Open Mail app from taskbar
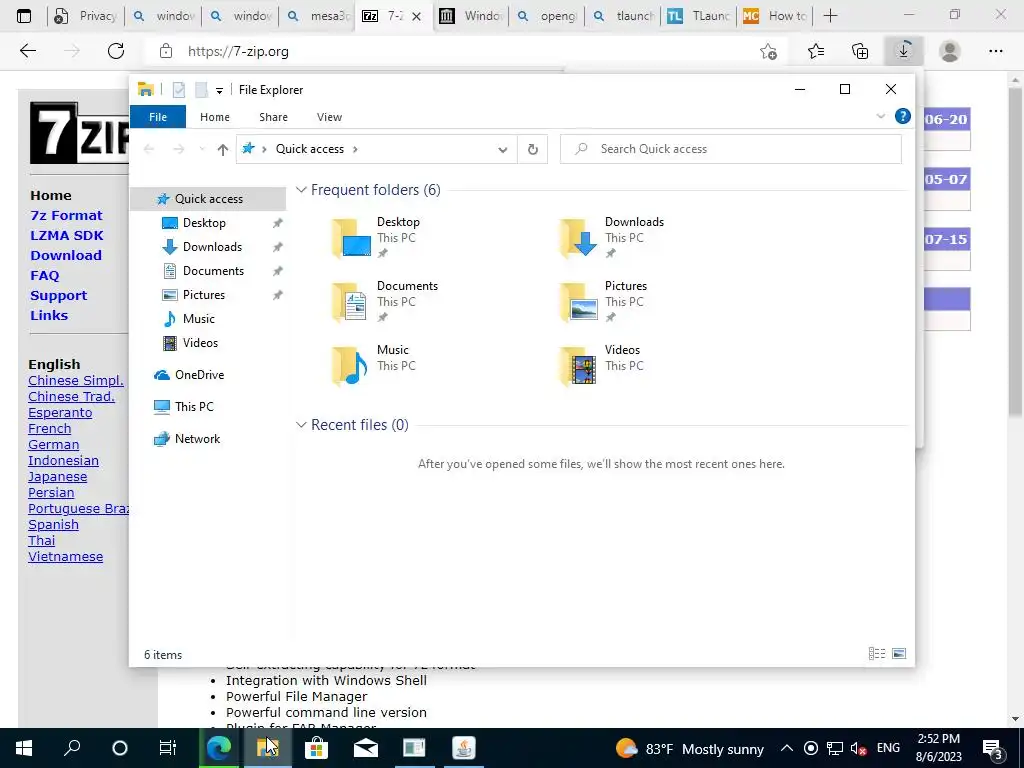Viewport: 1024px width, 768px height. [366, 748]
